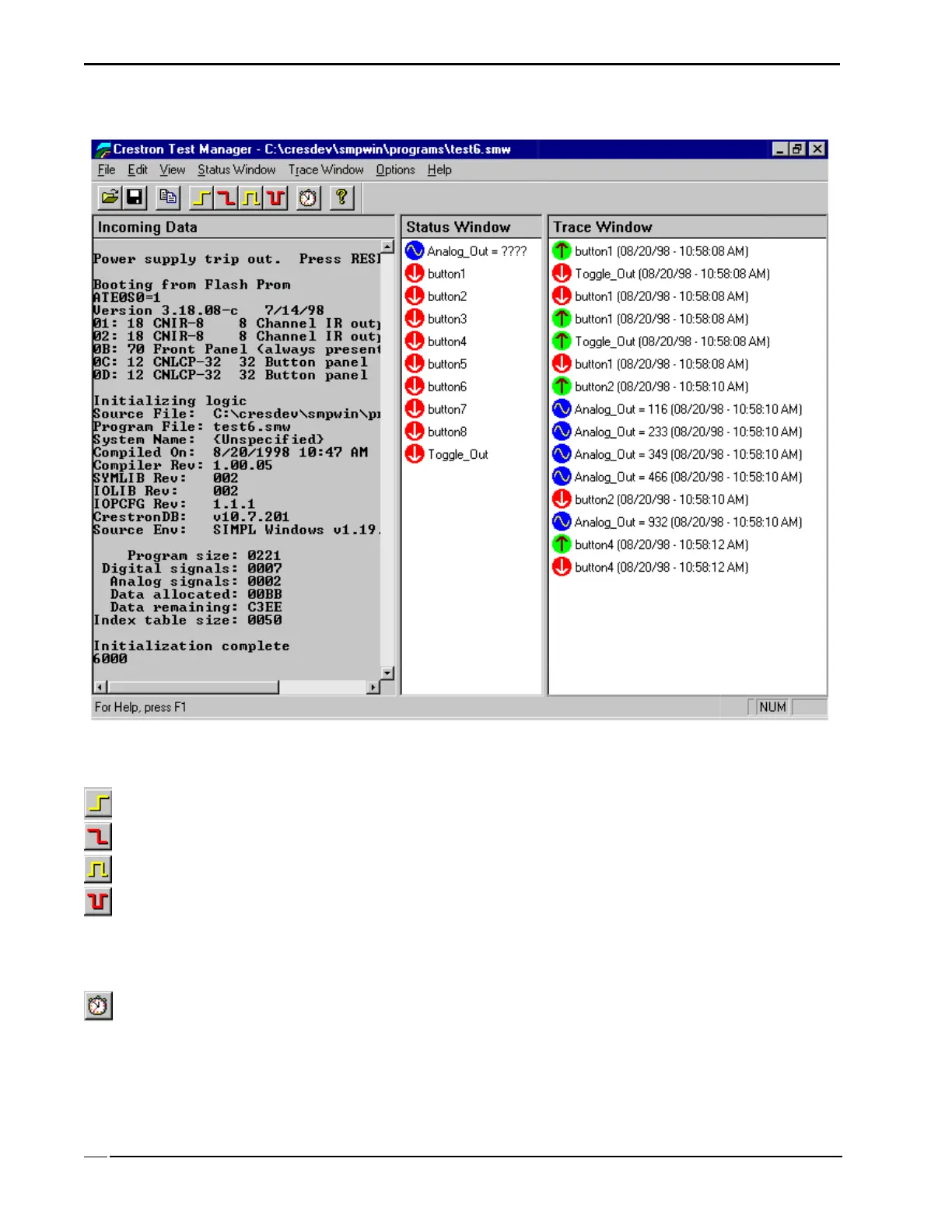Viewport: 952px width, 1232px height.
Task: Restore the Crestron Test Manager window
Action: pyautogui.click(x=797, y=149)
